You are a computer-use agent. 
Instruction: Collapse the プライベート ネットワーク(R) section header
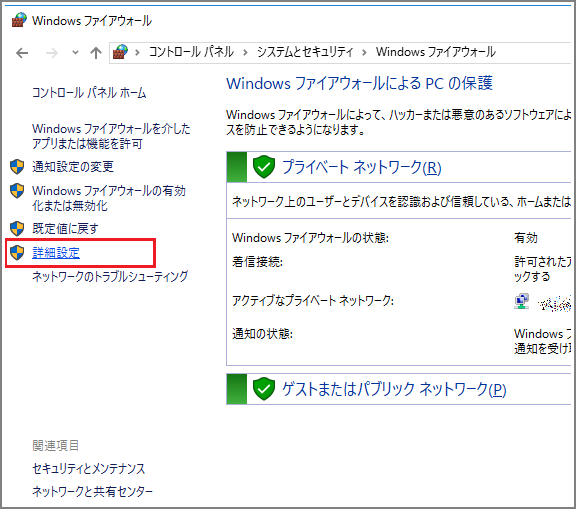pyautogui.click(x=399, y=167)
